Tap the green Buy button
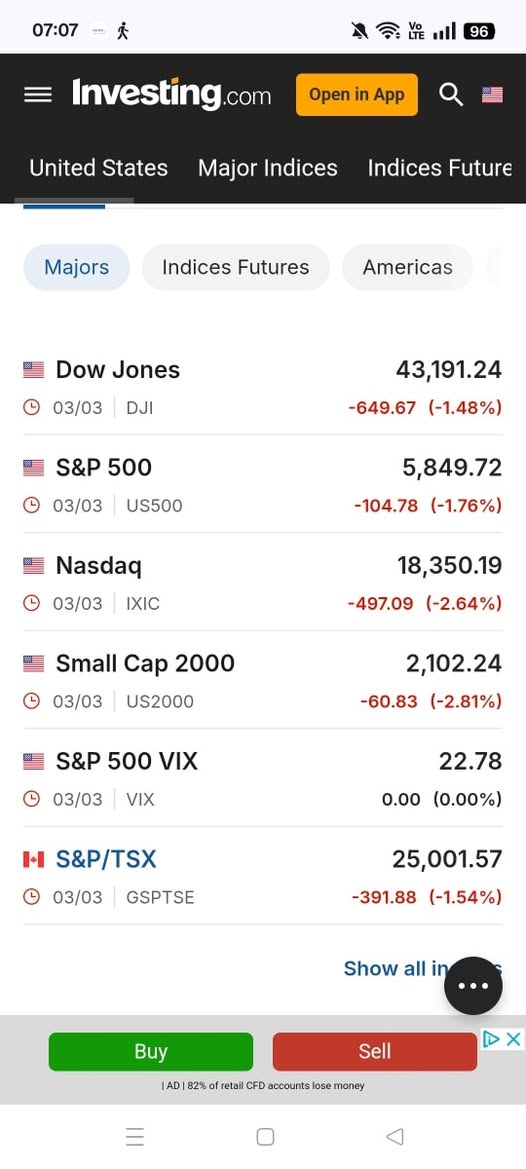This screenshot has width=526, height=1169. (x=150, y=1051)
